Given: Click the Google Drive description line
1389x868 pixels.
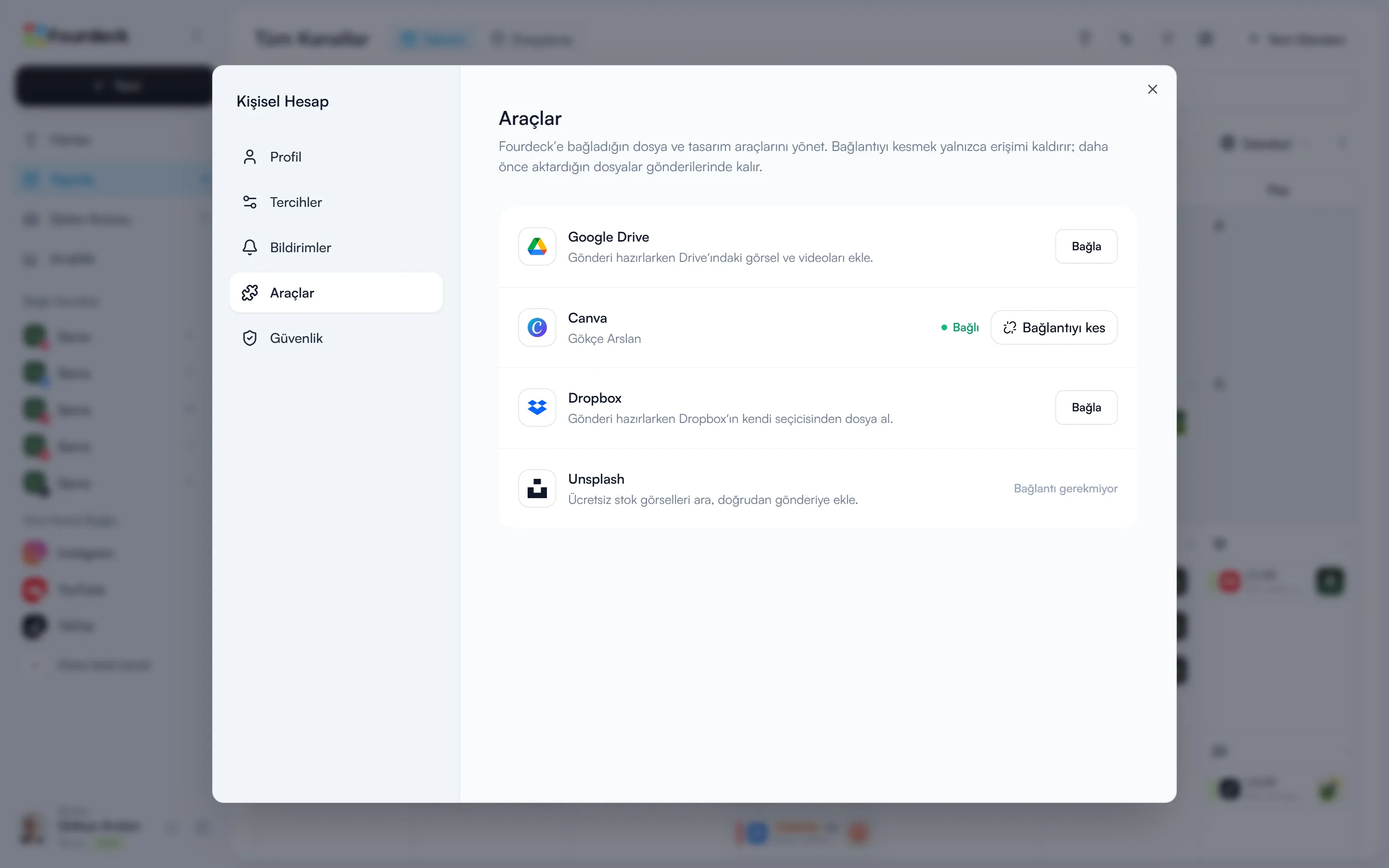Looking at the screenshot, I should [x=721, y=258].
